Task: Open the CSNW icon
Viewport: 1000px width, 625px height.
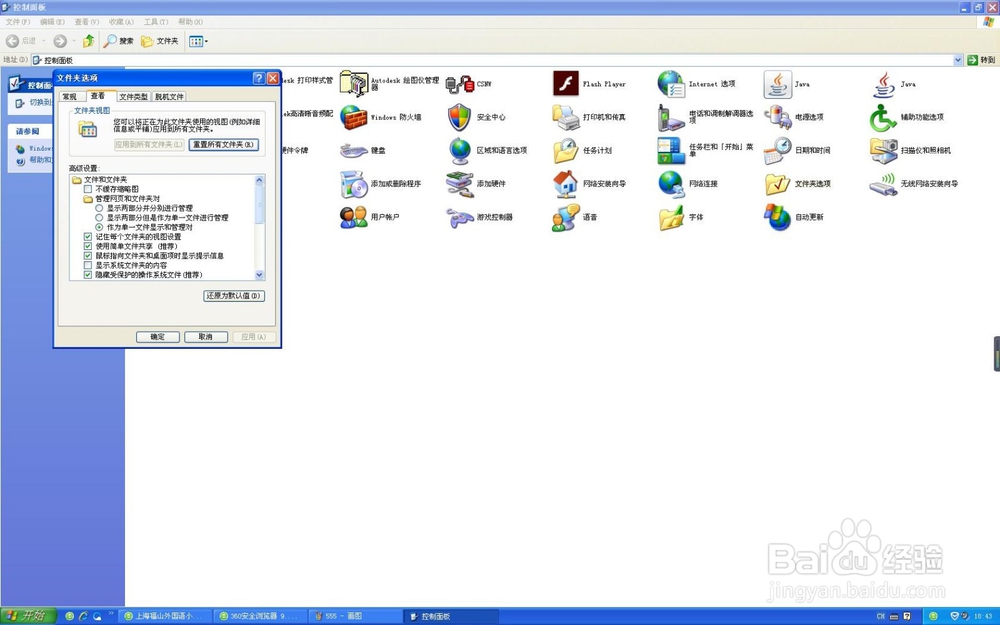Action: [x=459, y=84]
